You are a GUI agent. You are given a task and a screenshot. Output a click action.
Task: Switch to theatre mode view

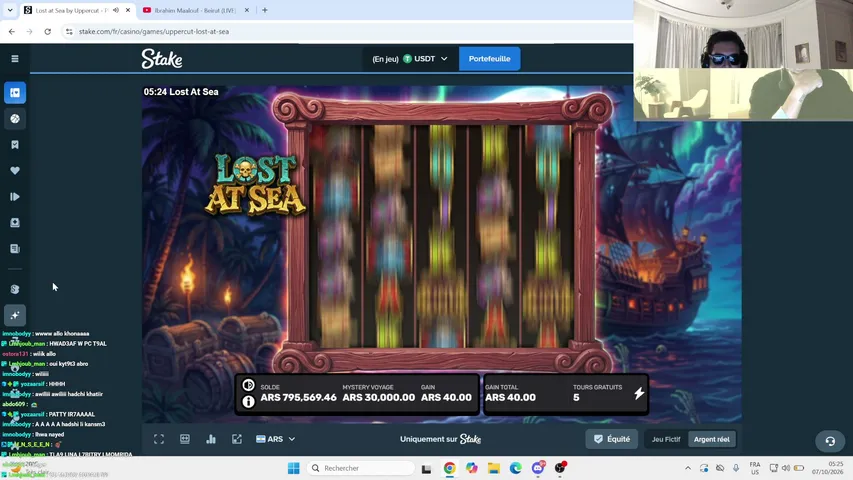(185, 439)
